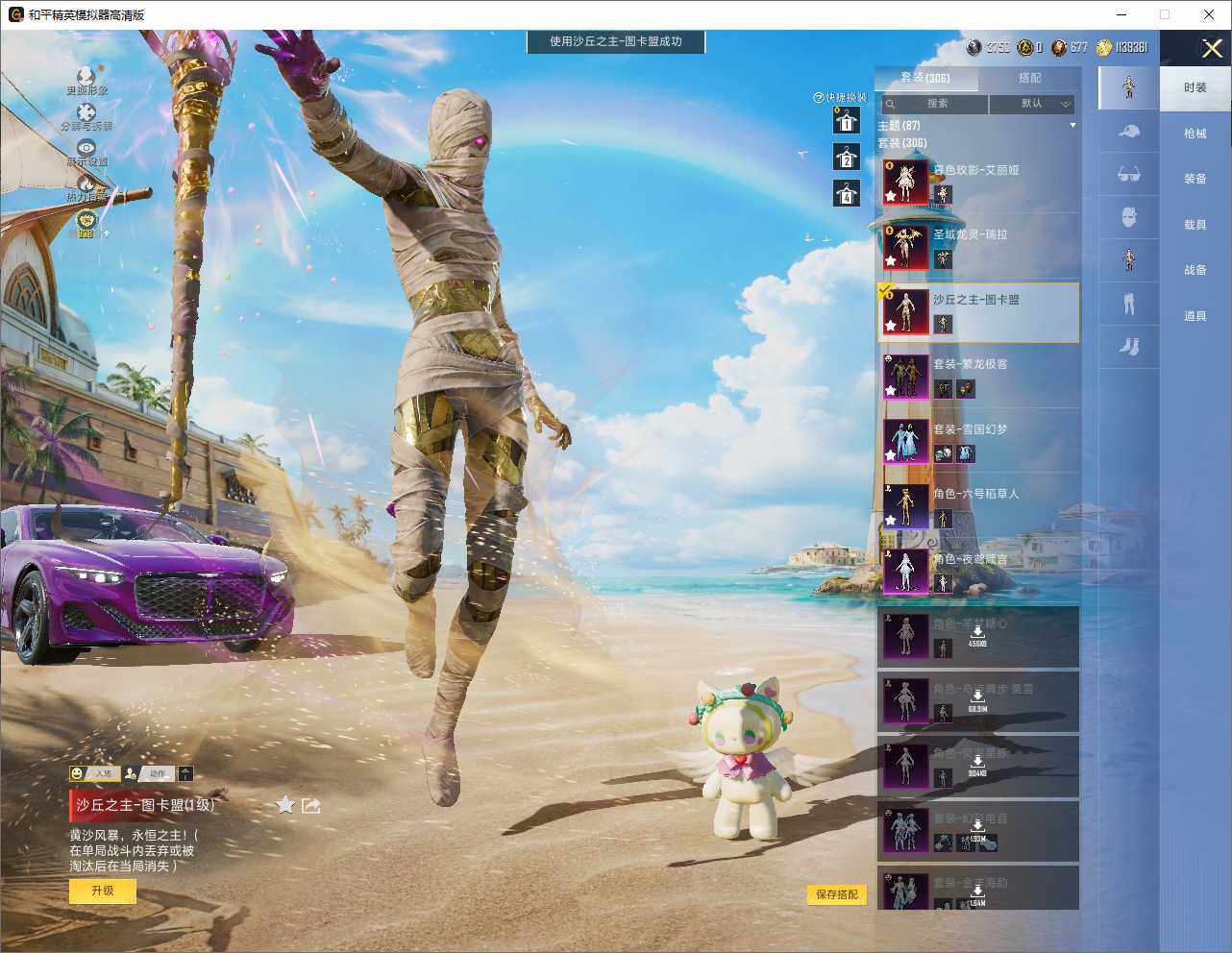The image size is (1232, 953).
Task: Collapse the 主题 (87) section arrow
Action: [1072, 126]
